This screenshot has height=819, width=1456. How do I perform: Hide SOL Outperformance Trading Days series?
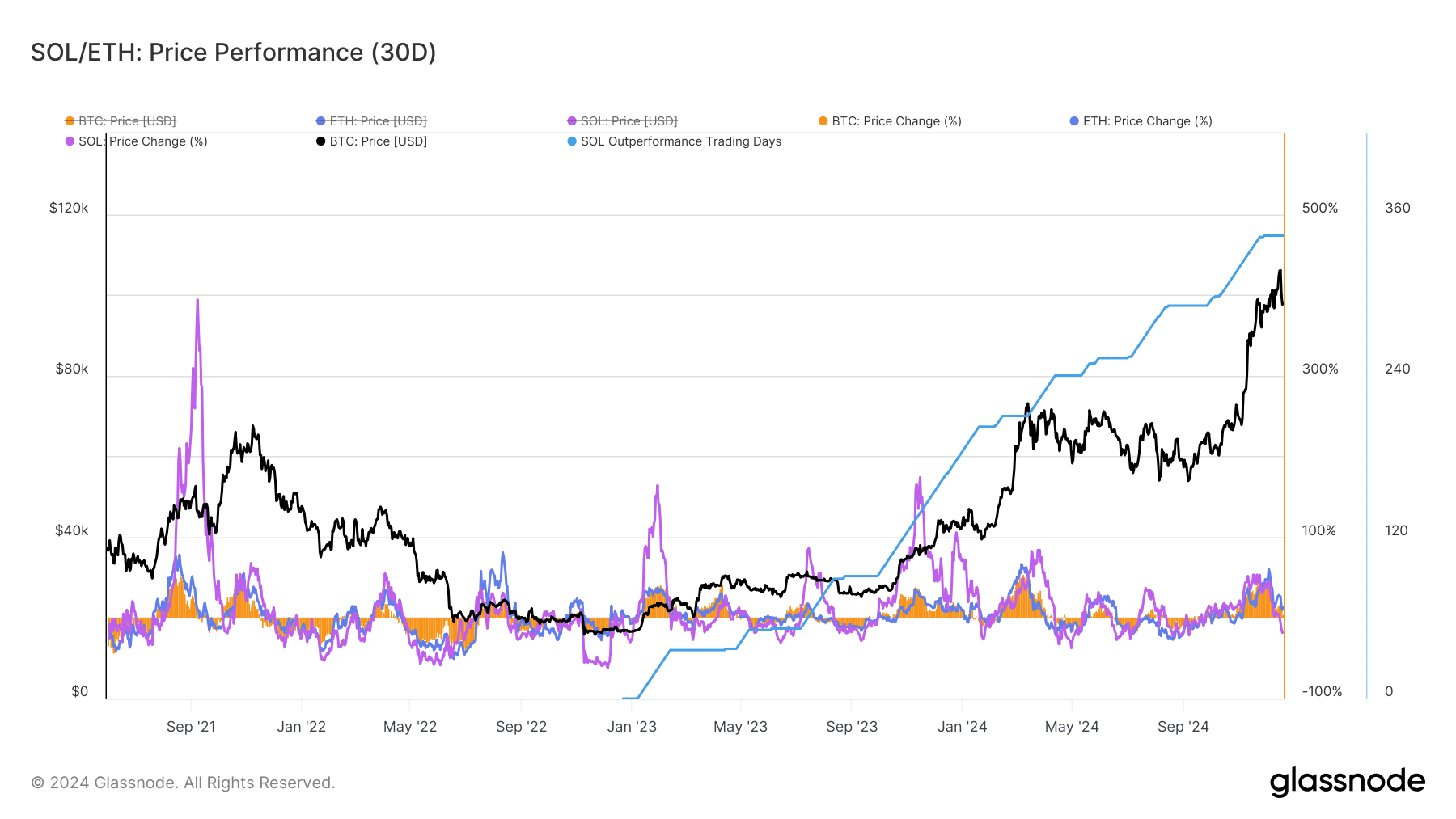tap(675, 141)
